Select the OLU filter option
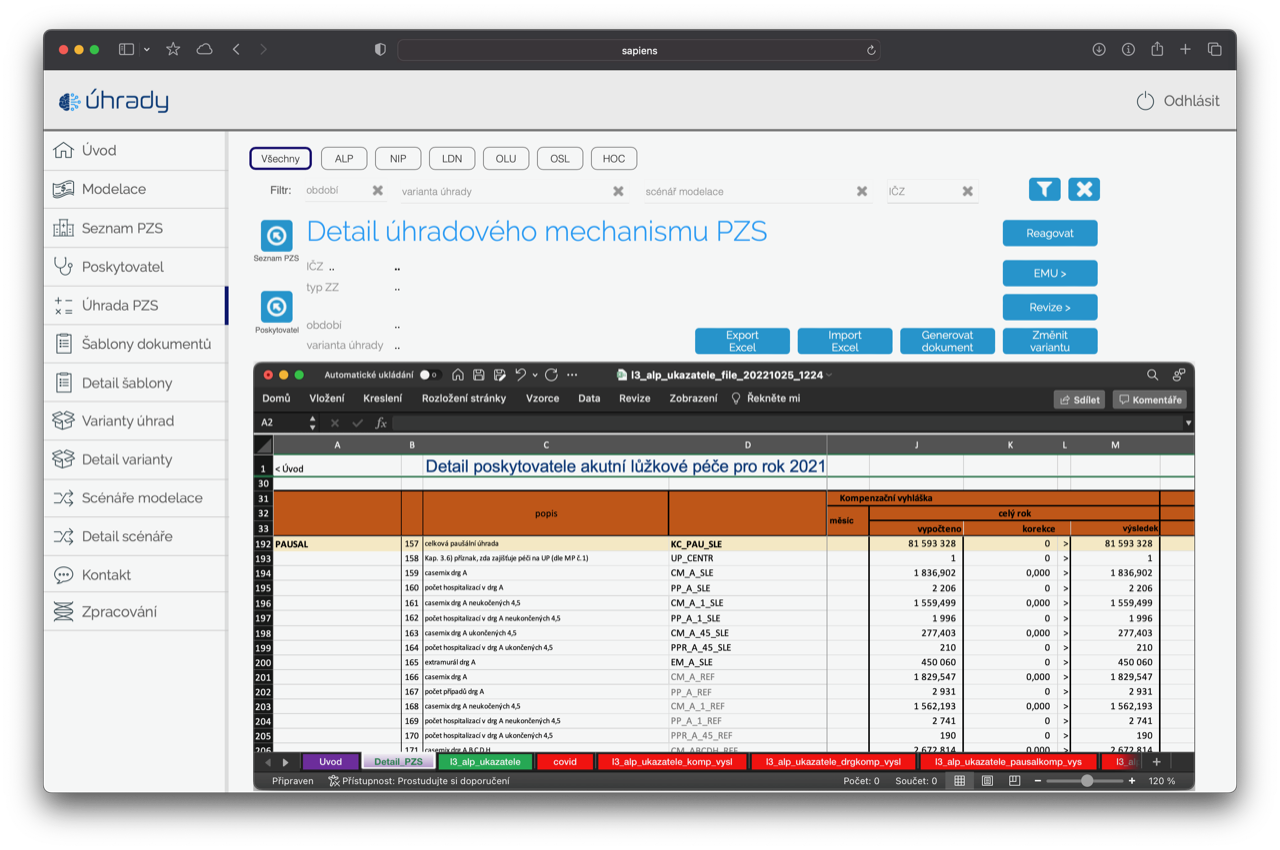Screen dimensions: 1280x850 coord(506,159)
